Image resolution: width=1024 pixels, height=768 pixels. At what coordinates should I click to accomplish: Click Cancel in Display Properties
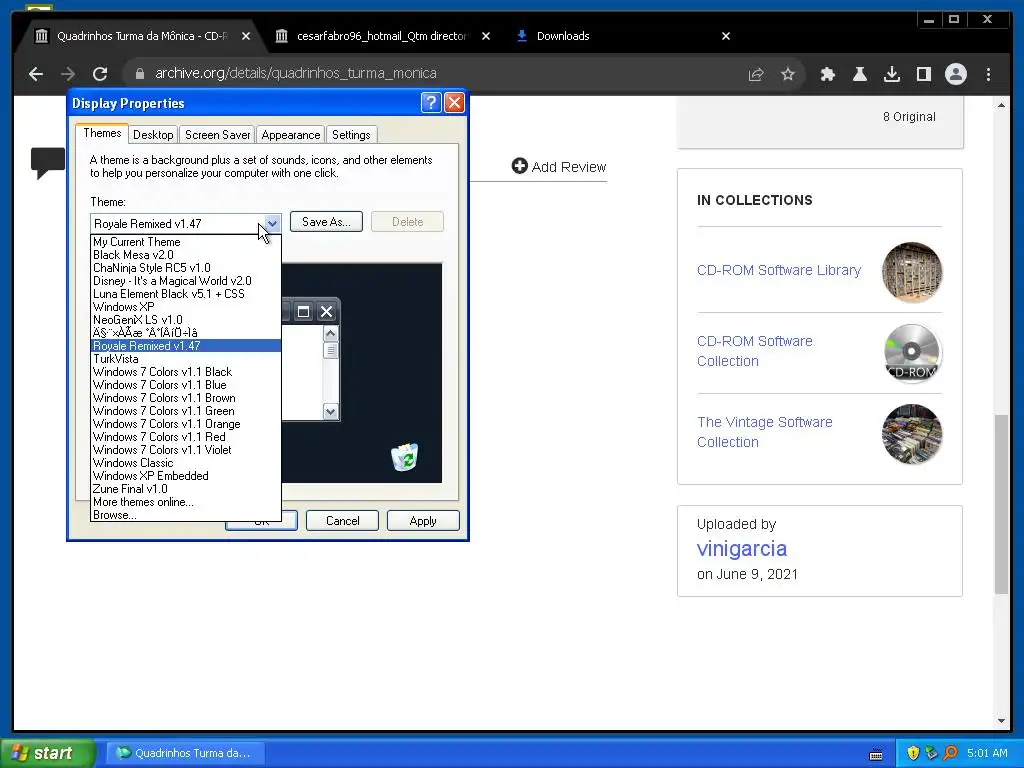click(342, 520)
